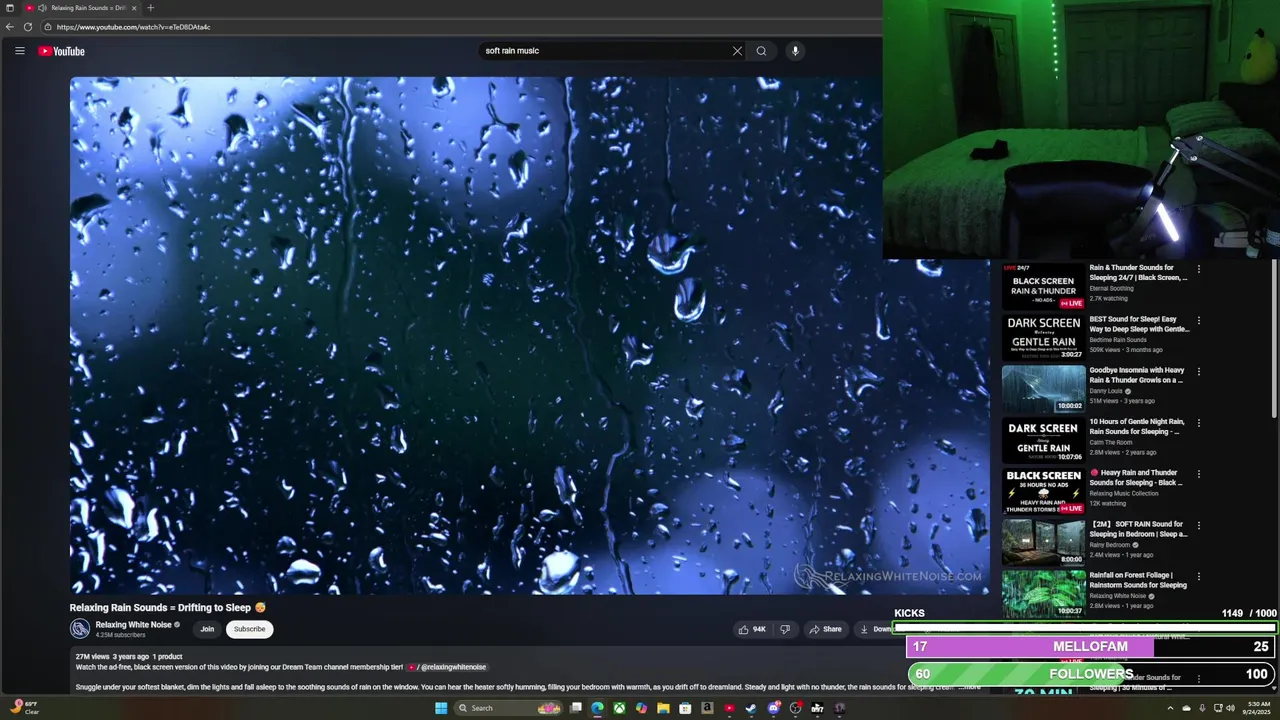Open 'Rain & Thunder Sounds for Sleeping 24/7' title

[x=1138, y=272]
